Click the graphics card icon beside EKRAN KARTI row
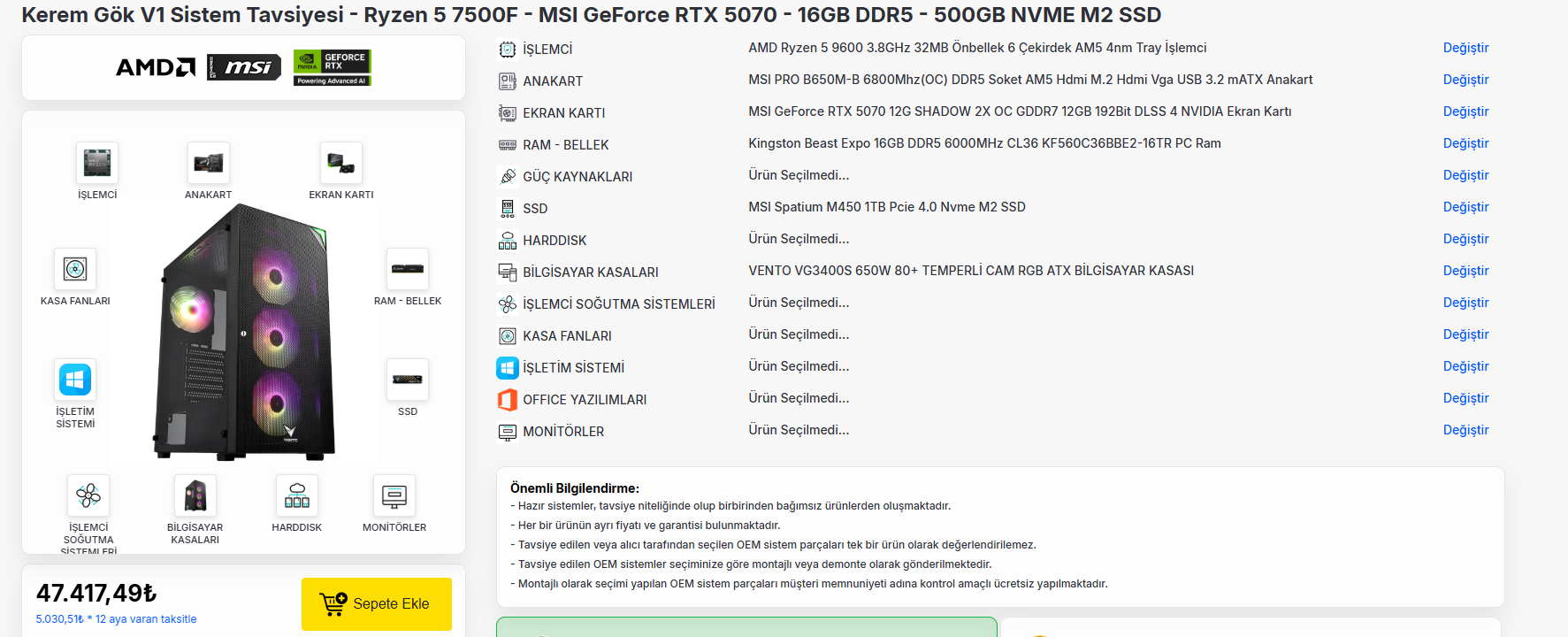1568x637 pixels. (508, 113)
